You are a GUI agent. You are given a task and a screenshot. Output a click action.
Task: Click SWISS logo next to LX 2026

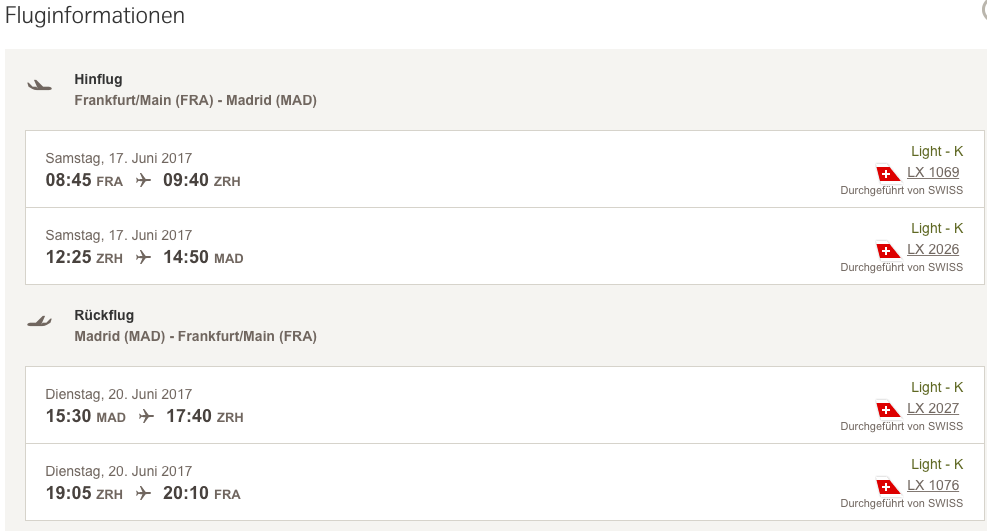pos(888,250)
